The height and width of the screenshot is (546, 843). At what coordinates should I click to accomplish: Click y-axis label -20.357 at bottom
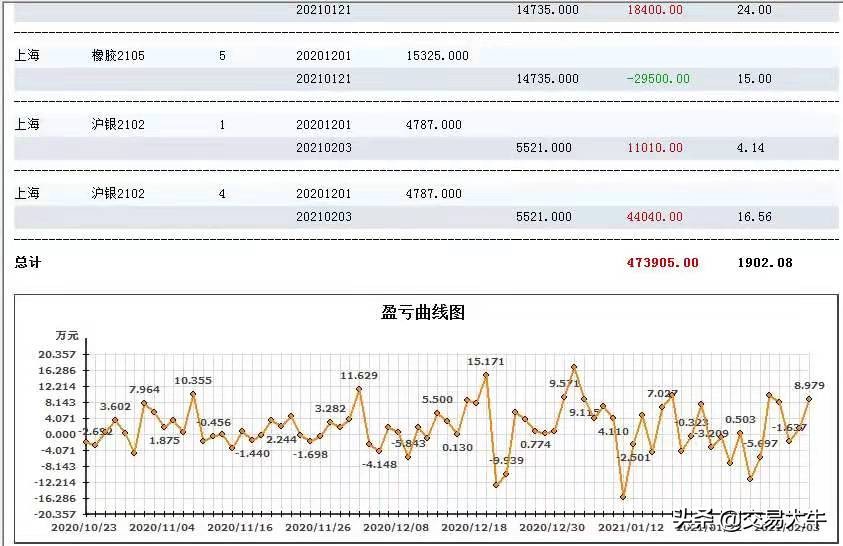55,514
